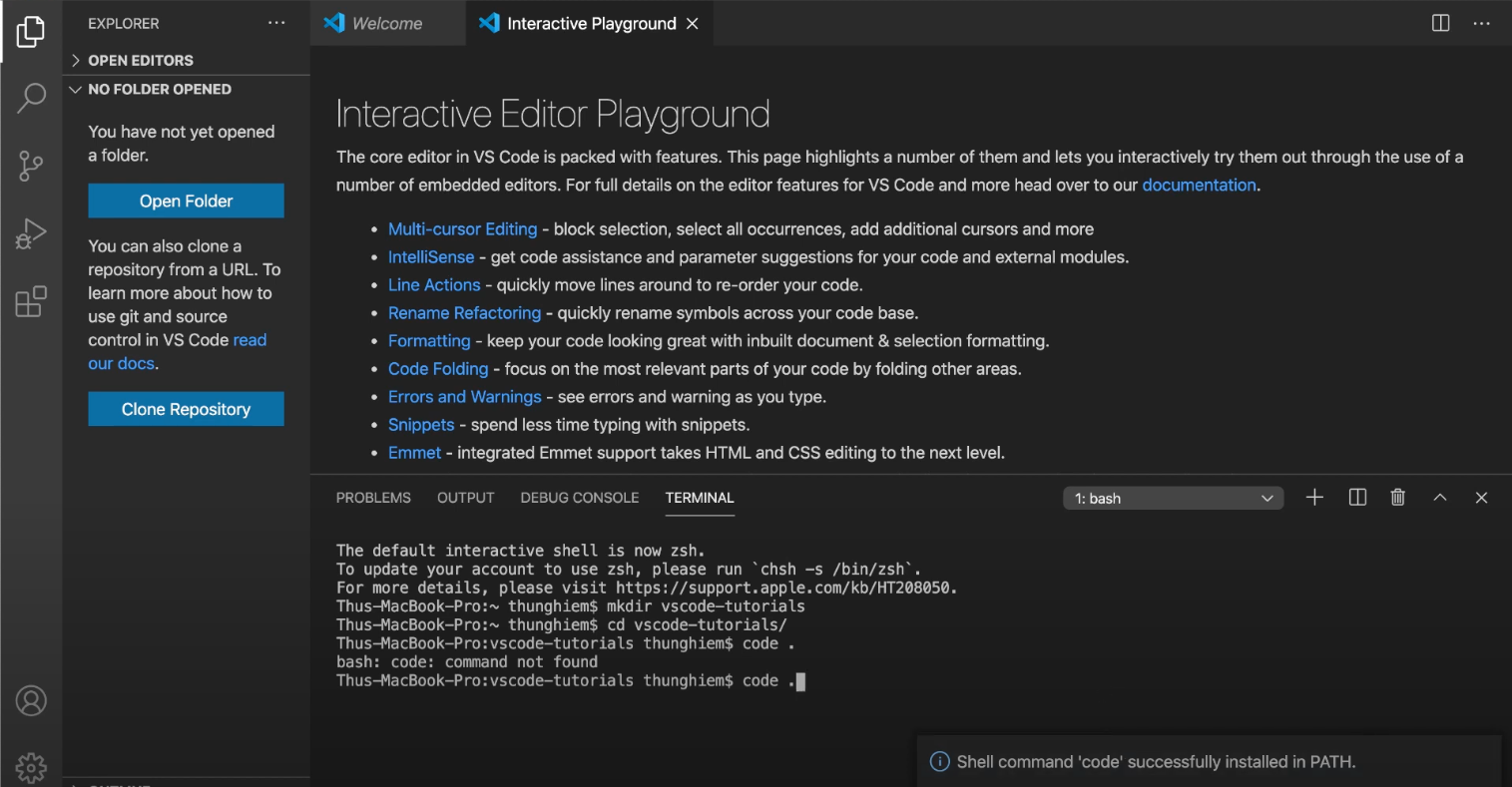Open the documentation link
Image resolution: width=1512 pixels, height=787 pixels.
click(1199, 185)
